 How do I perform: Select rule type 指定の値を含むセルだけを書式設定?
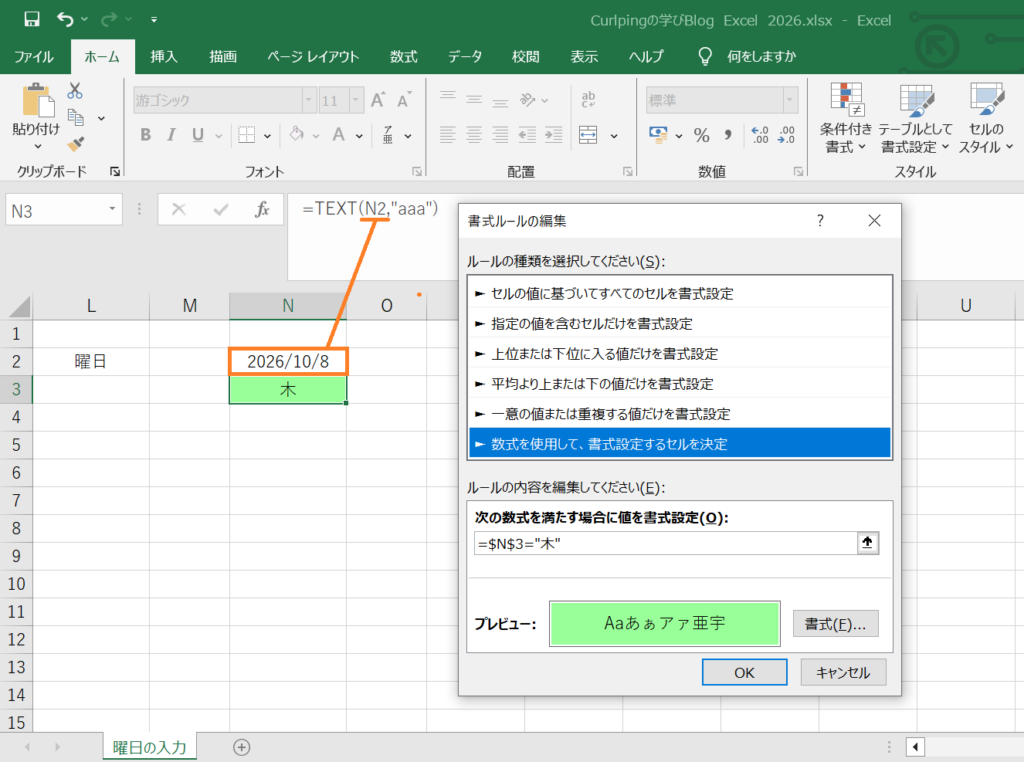point(680,323)
